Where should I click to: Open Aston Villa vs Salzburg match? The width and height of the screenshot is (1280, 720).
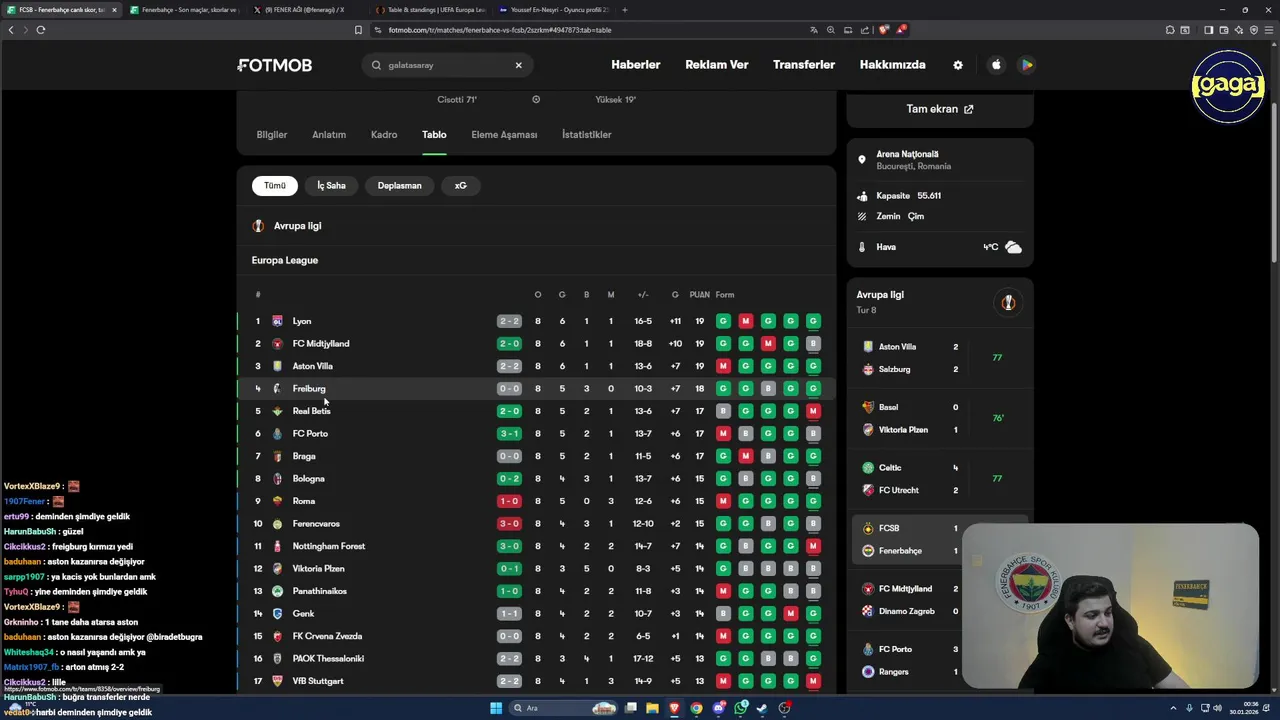click(939, 358)
